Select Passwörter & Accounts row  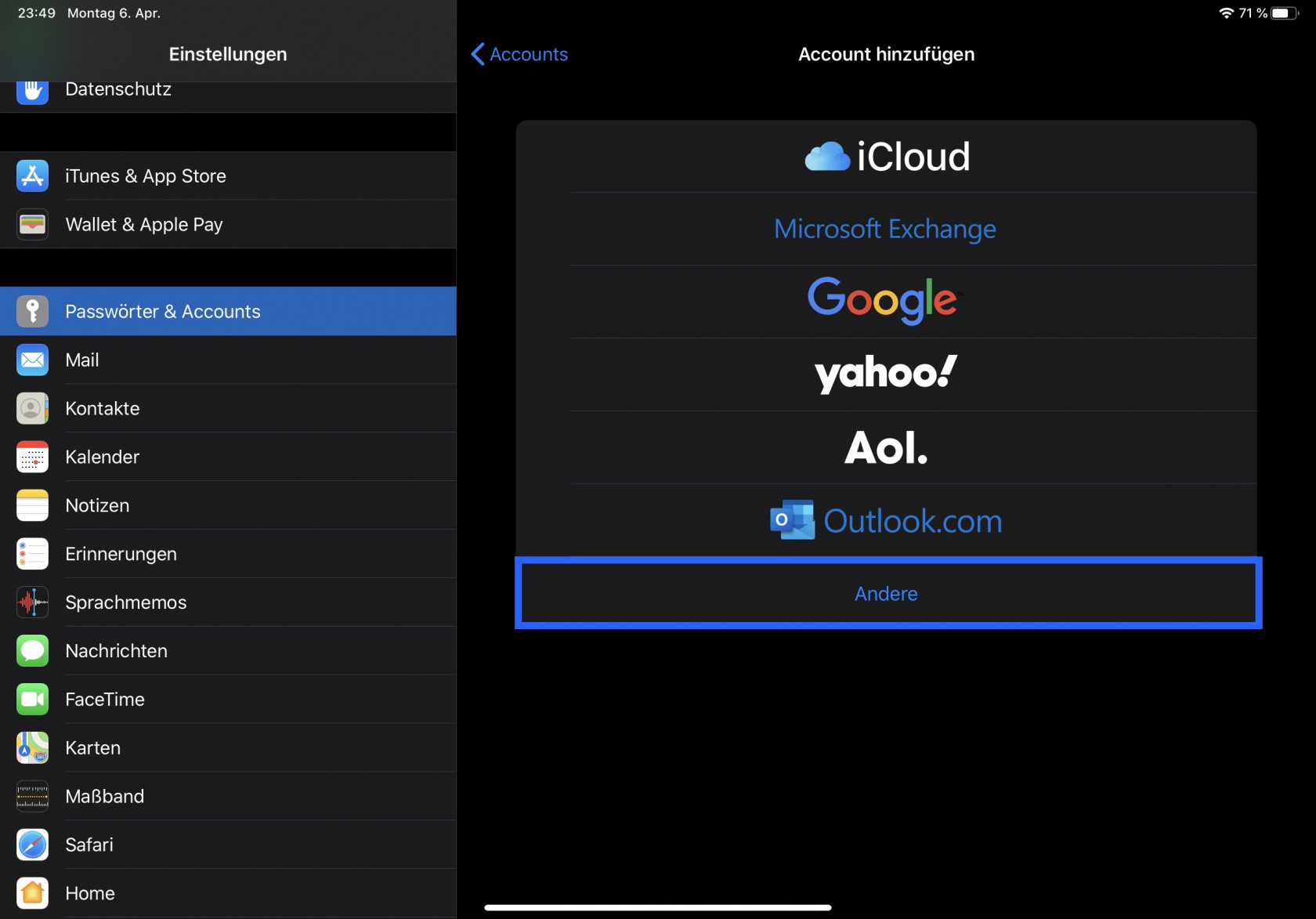228,311
